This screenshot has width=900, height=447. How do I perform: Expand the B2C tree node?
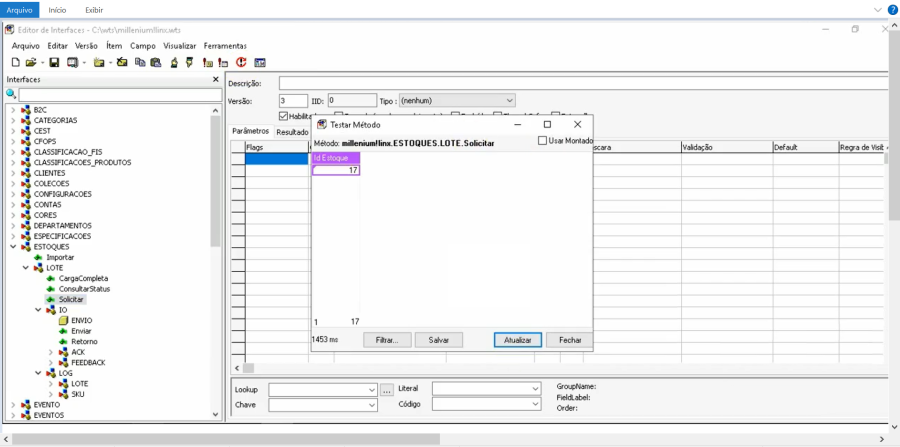[x=13, y=110]
